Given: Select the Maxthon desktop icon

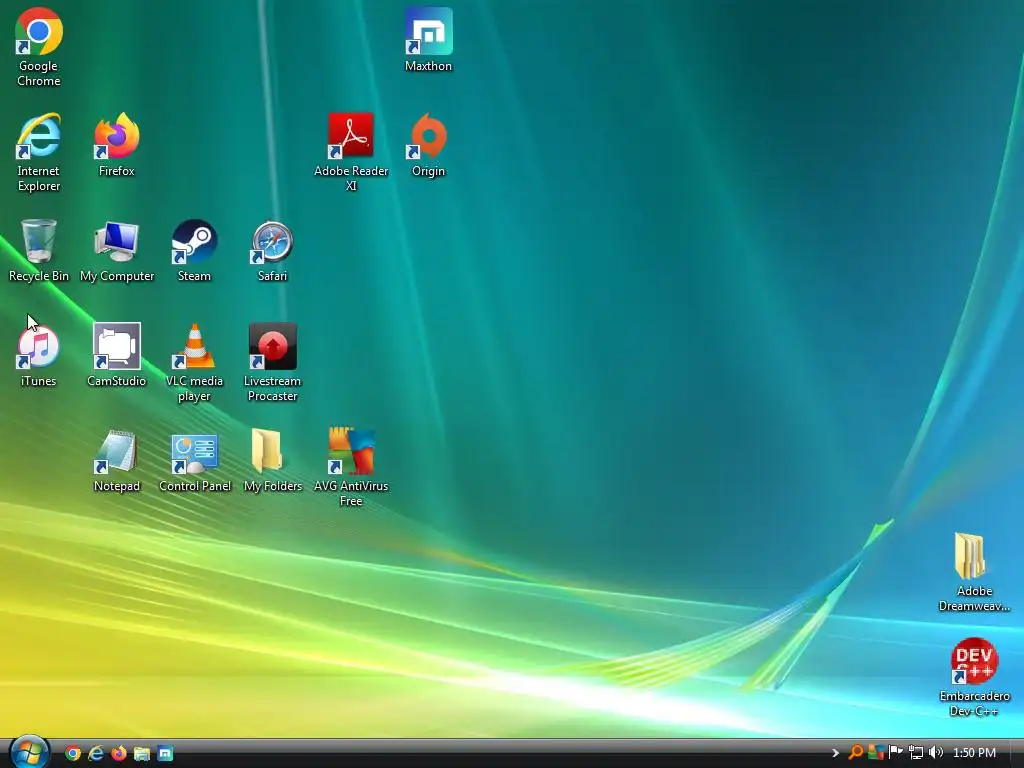Looking at the screenshot, I should click(x=428, y=39).
